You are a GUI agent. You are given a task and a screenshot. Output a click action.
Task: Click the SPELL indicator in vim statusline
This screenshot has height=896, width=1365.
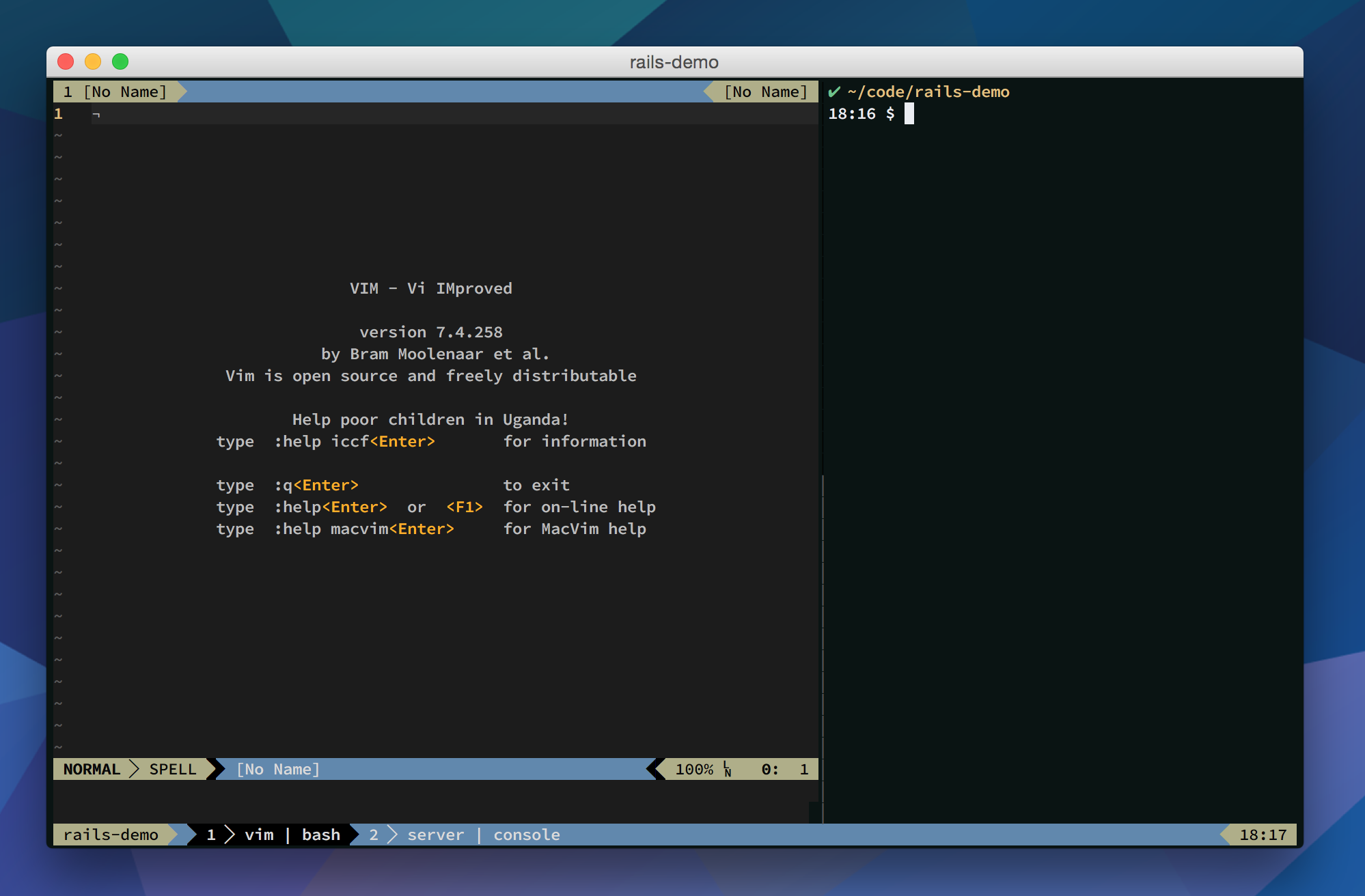(173, 769)
